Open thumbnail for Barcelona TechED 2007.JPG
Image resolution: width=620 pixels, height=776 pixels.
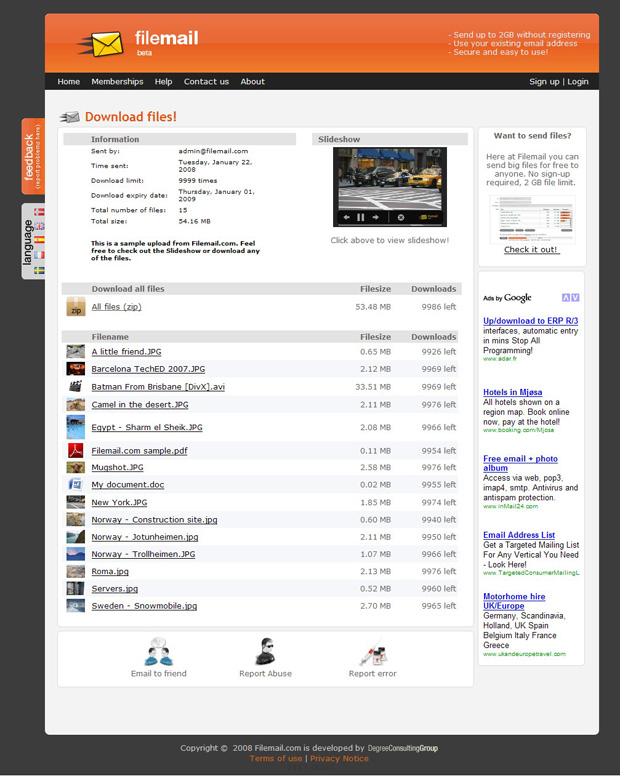[x=76, y=369]
